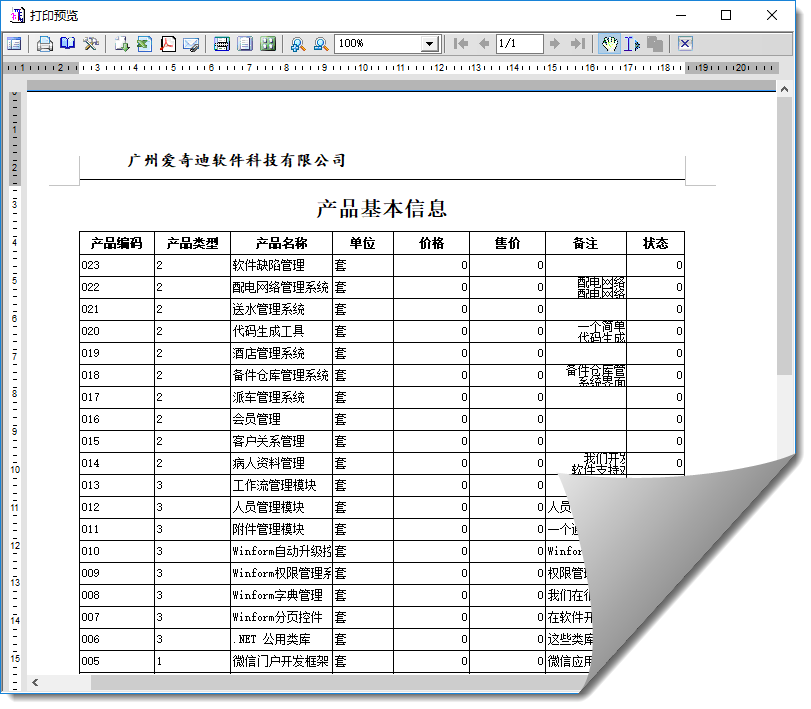Click the horizontal scrollbar track
This screenshot has width=811, height=709.
336,683
